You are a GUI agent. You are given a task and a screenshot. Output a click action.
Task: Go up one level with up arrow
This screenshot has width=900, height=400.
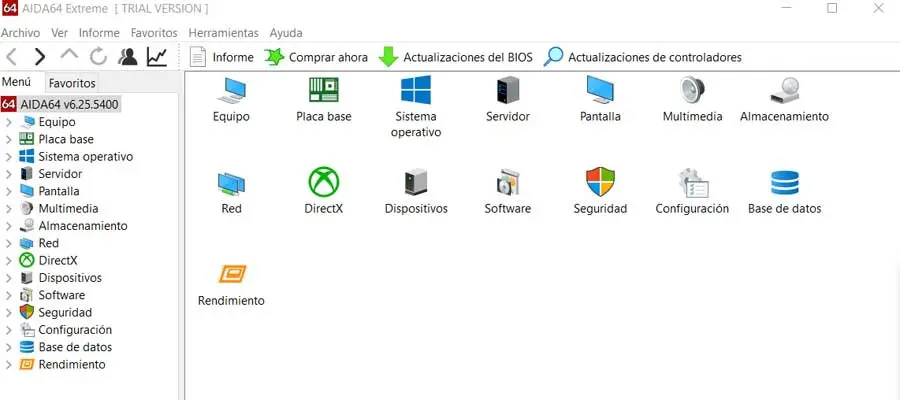pyautogui.click(x=69, y=55)
